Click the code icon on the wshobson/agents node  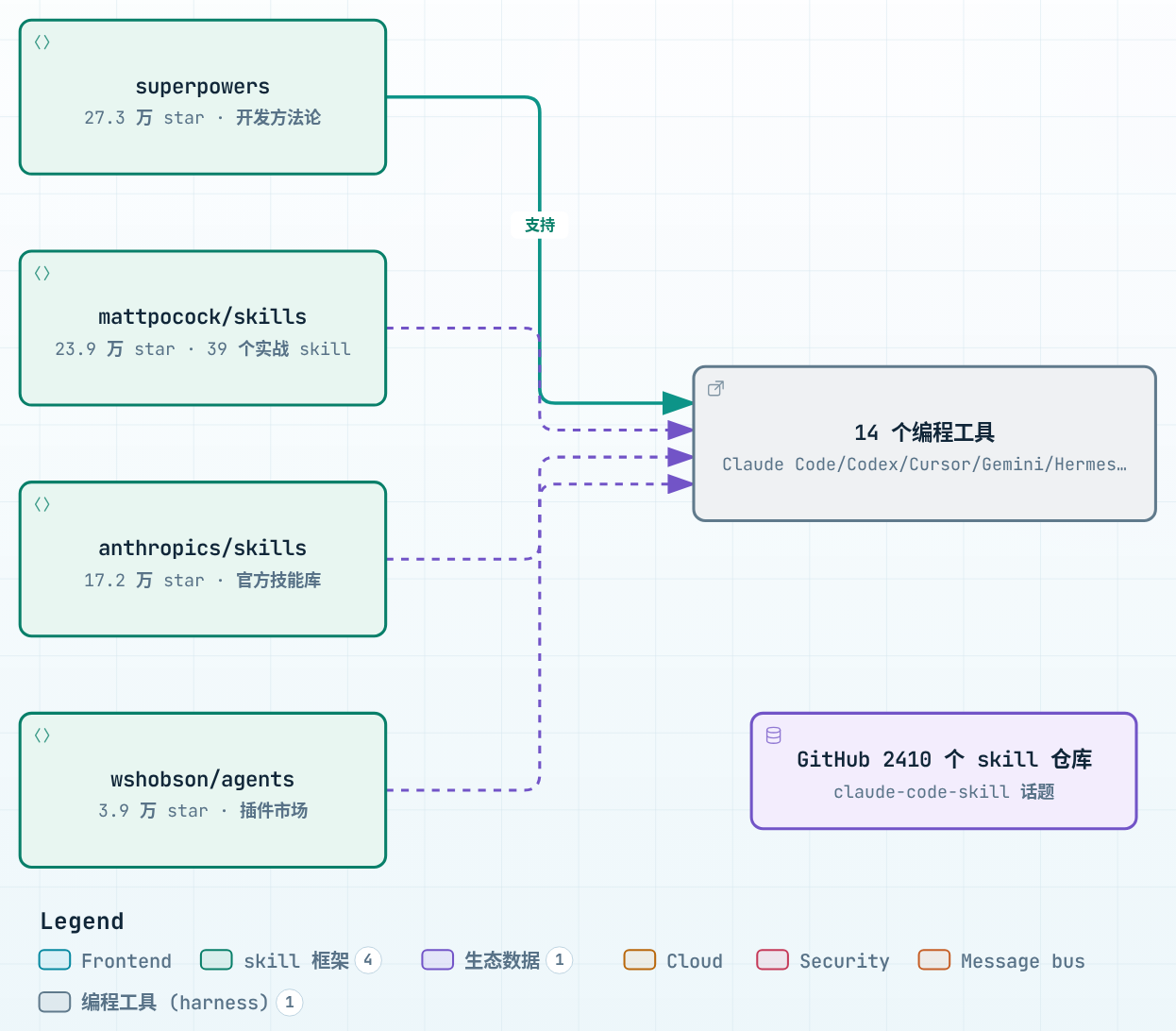pos(42,735)
